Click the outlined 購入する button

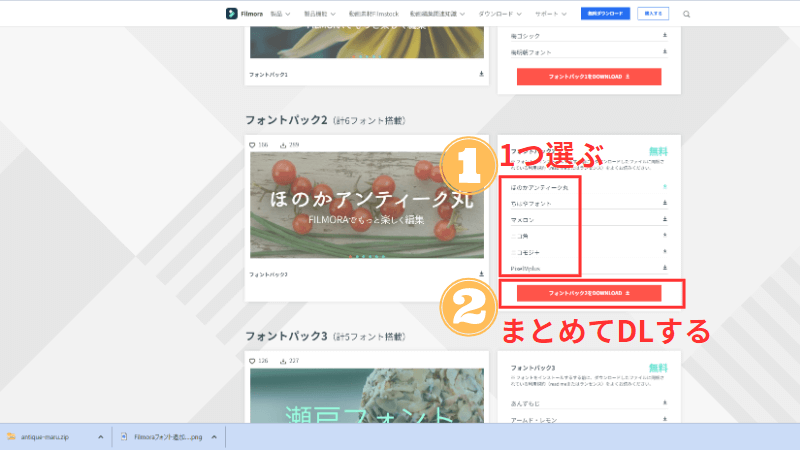coord(653,13)
